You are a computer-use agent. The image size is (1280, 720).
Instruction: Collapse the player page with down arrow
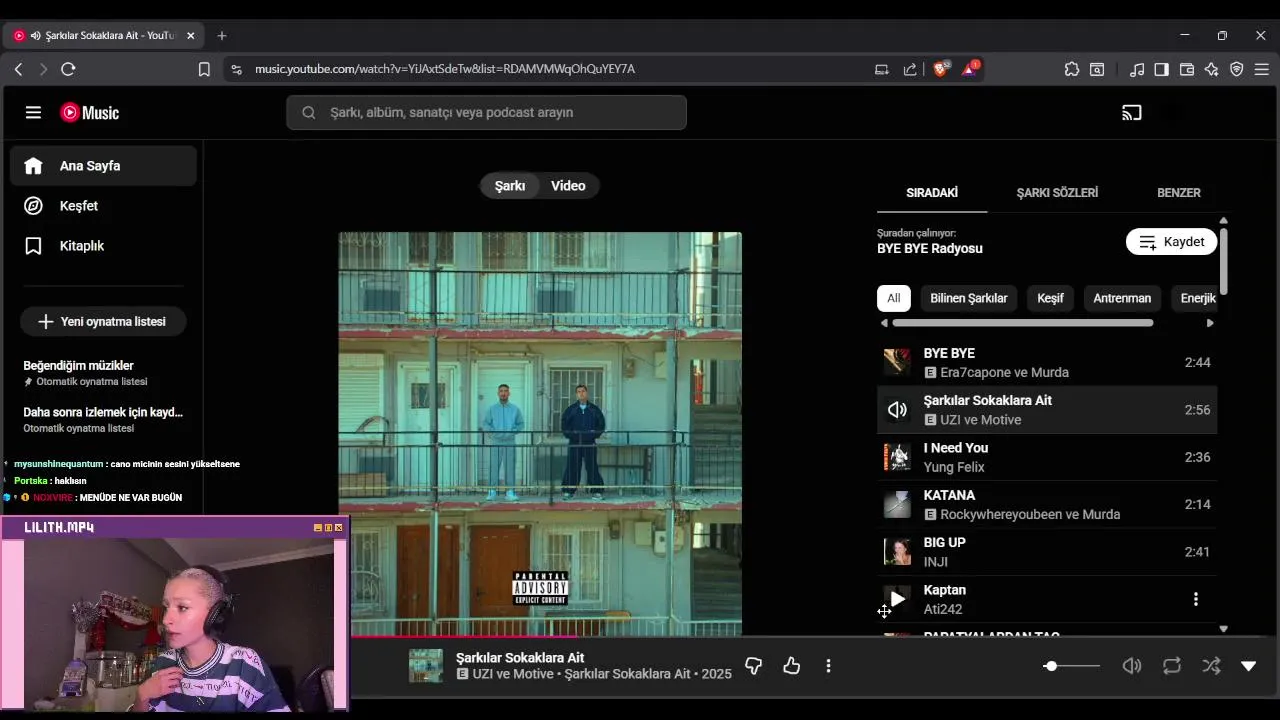[1248, 666]
